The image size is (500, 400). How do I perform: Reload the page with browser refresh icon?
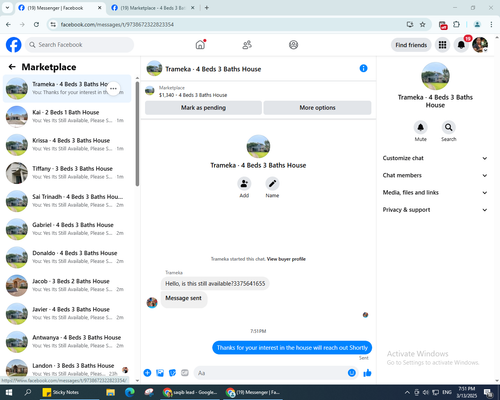(36, 24)
